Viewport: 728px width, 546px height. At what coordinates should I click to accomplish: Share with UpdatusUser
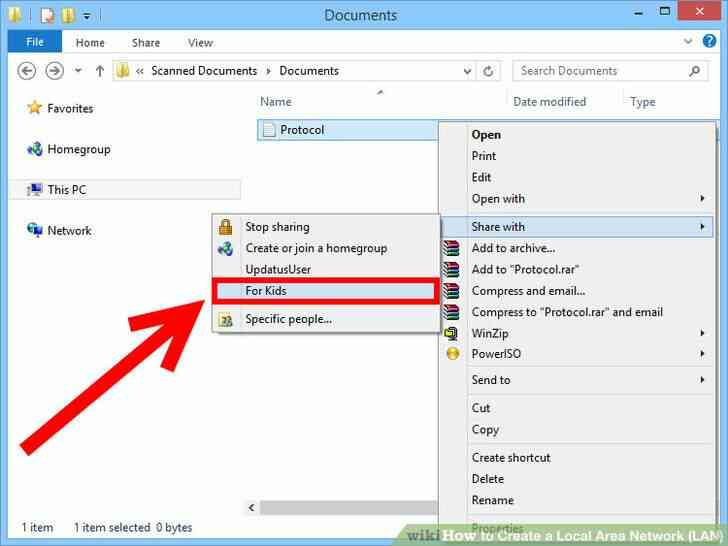[x=278, y=269]
